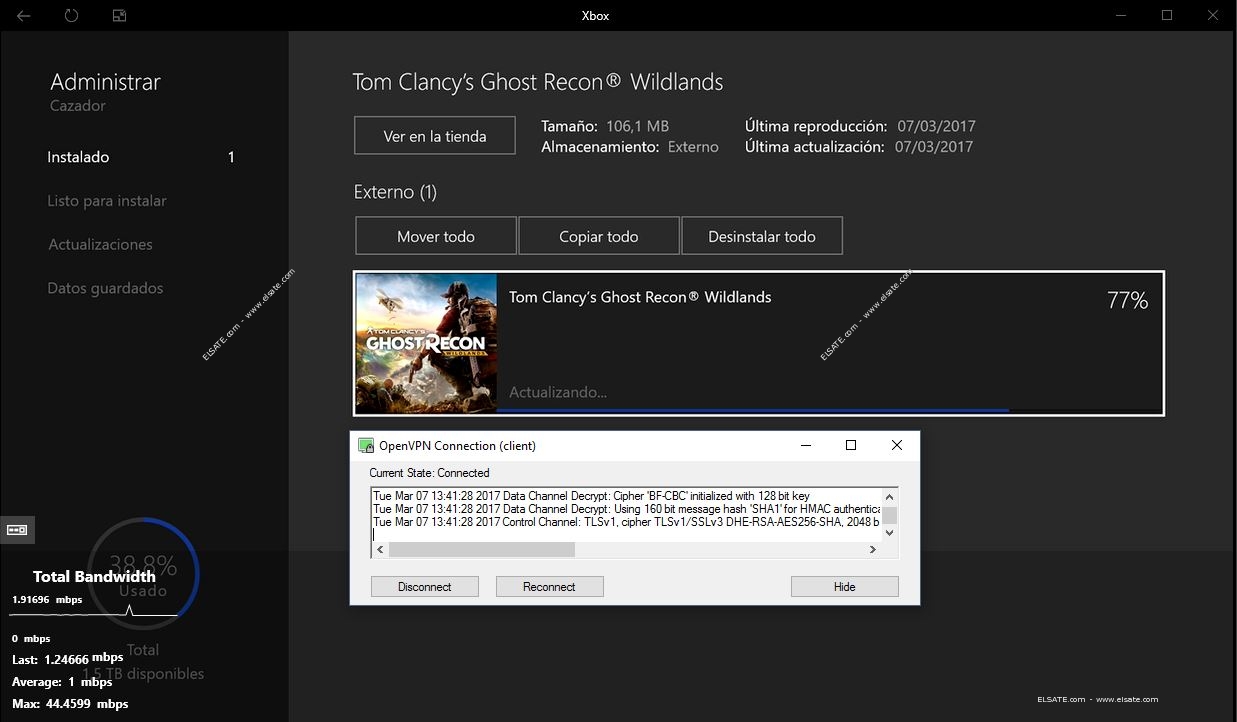This screenshot has height=722, width=1237.
Task: Click the grey bandwidth widget icon tab
Action: 17,530
